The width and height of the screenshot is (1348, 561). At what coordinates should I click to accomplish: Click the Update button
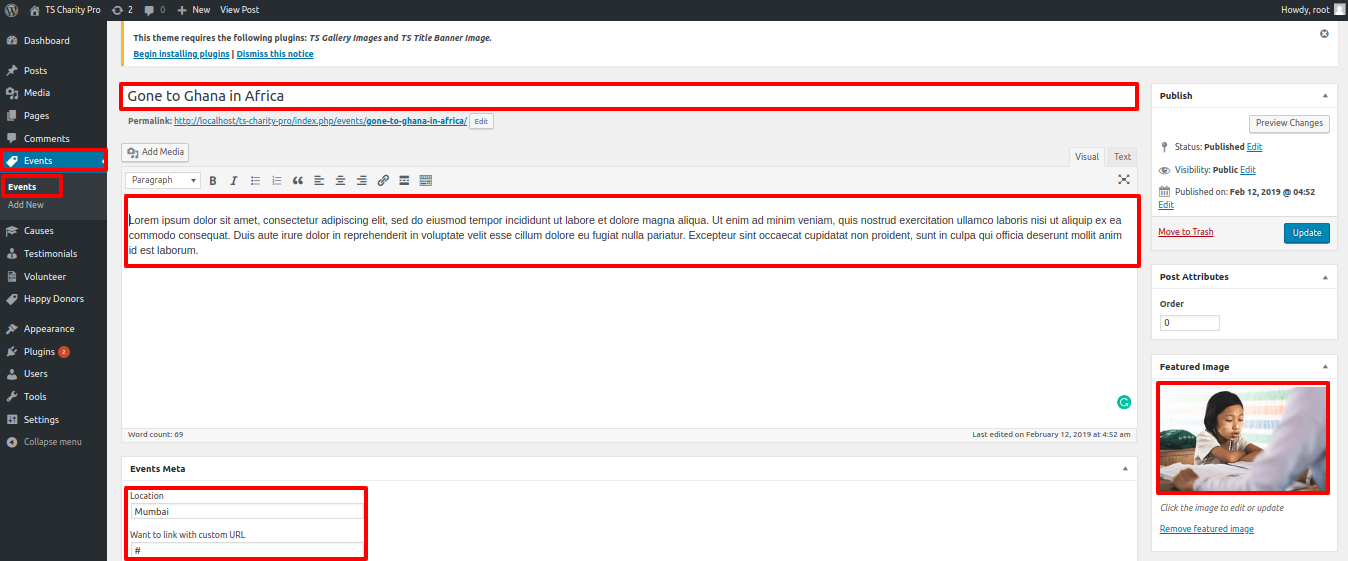click(x=1306, y=233)
